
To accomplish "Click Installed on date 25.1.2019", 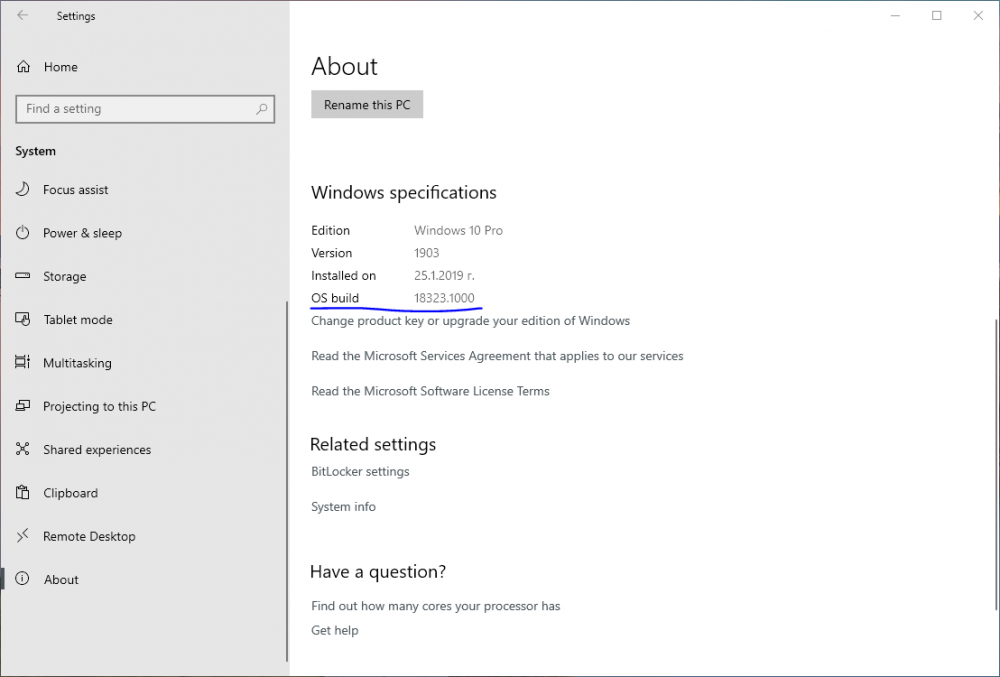I will 445,275.
